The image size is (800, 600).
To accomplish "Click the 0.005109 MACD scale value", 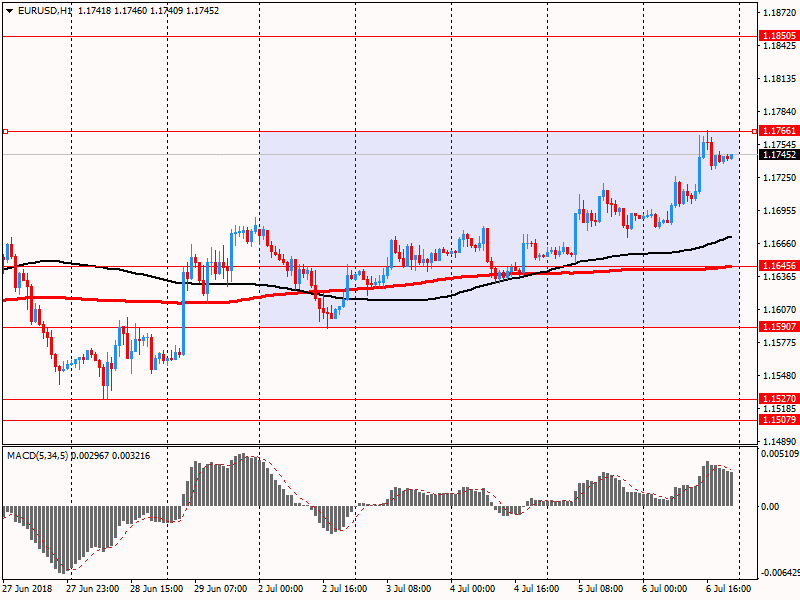I will tap(780, 454).
